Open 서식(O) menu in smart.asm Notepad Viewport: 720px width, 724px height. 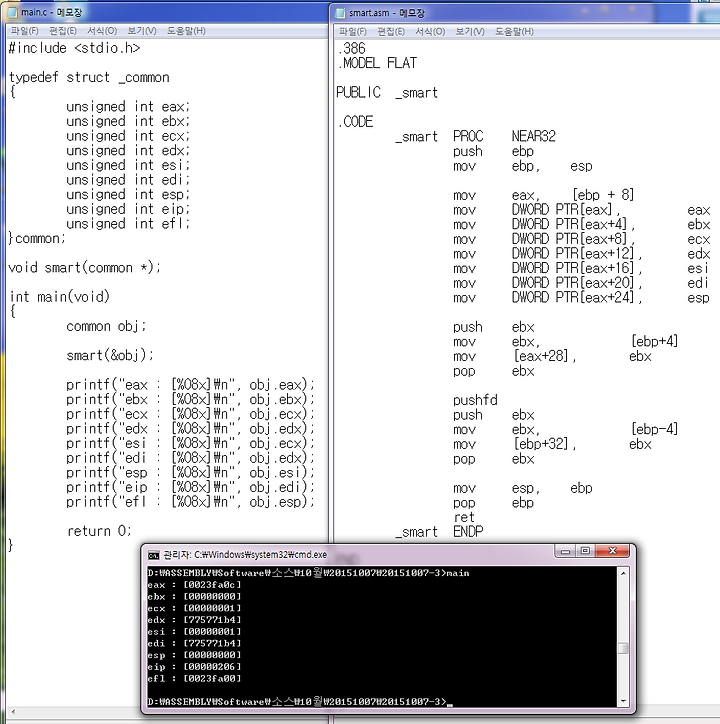[x=430, y=31]
